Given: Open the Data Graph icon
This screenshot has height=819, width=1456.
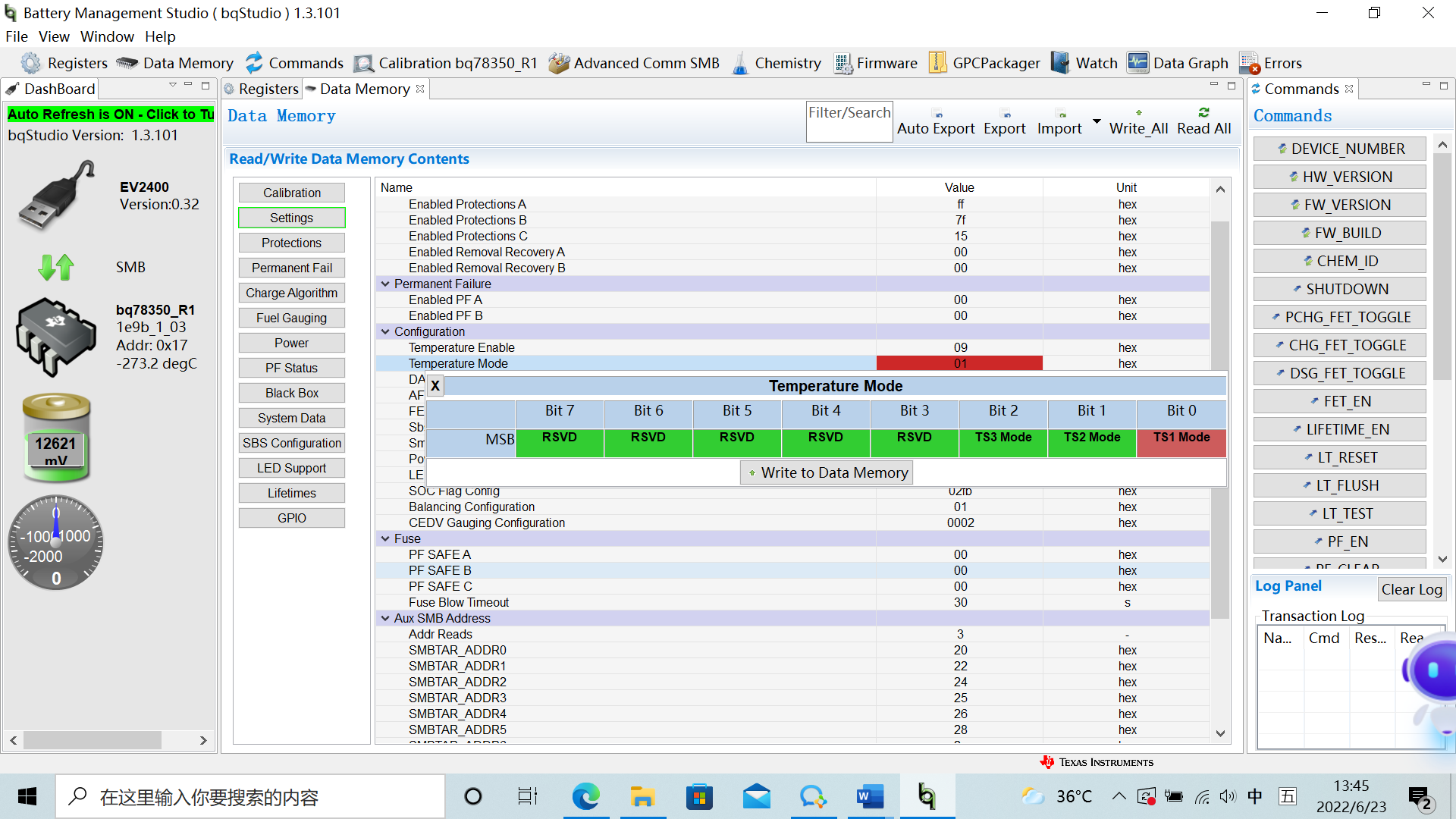Looking at the screenshot, I should point(1137,63).
